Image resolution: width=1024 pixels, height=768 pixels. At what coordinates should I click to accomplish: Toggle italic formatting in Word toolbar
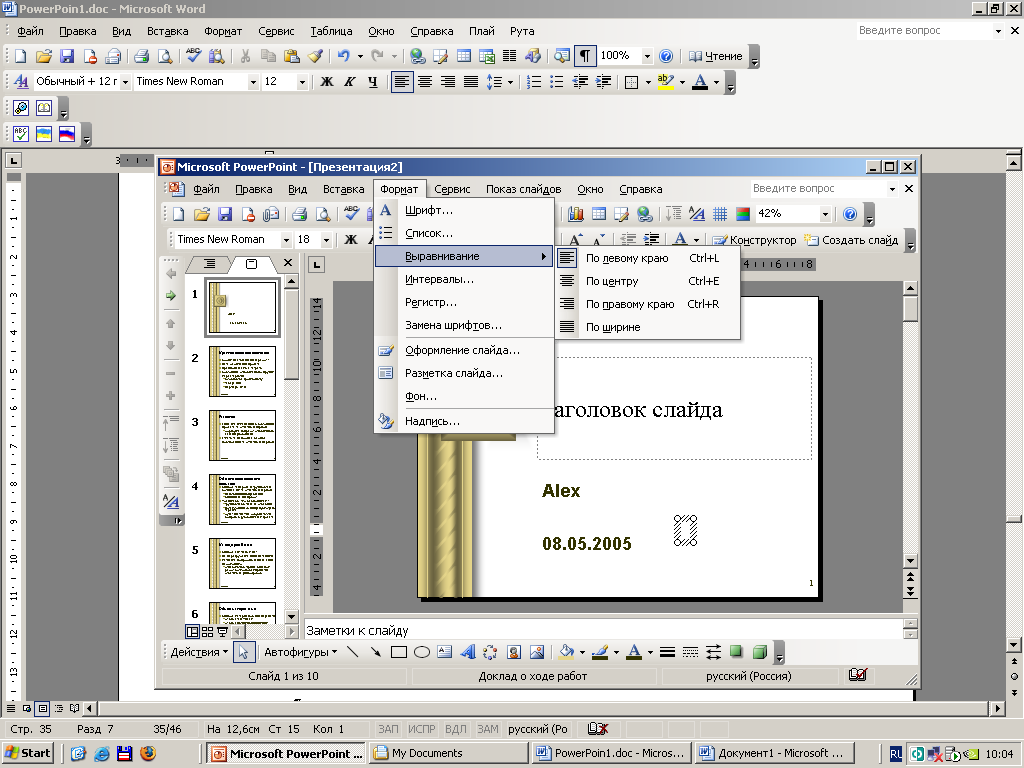(349, 82)
